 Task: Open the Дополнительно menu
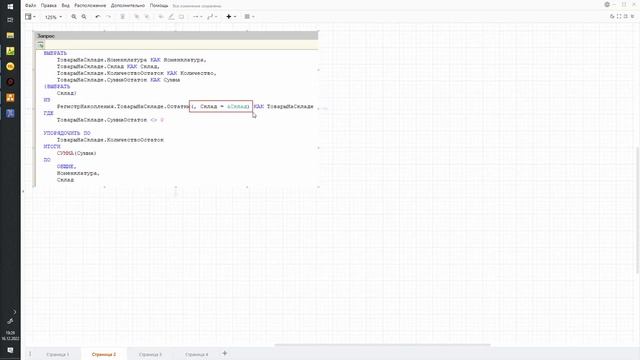(128, 6)
